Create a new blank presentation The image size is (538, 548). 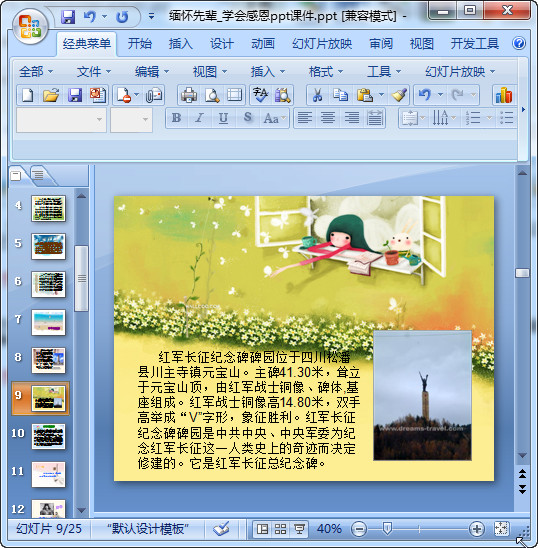click(28, 95)
